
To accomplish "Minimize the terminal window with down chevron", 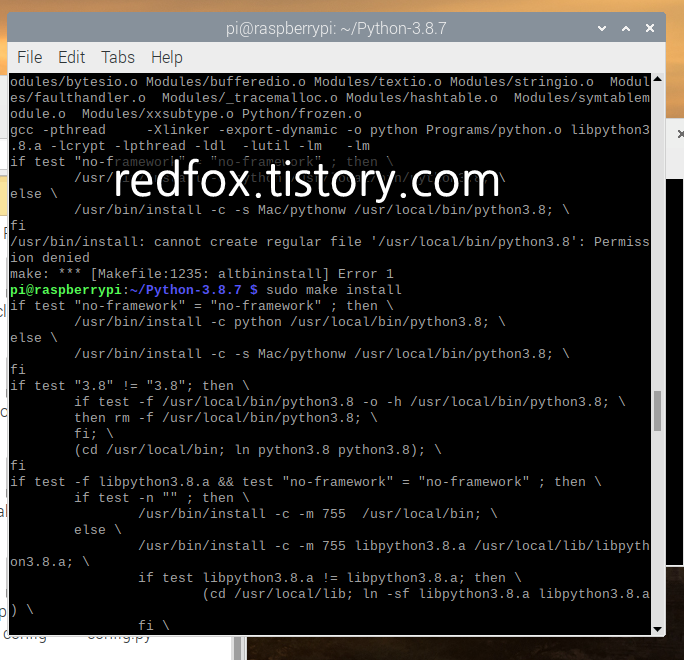I will click(602, 28).
